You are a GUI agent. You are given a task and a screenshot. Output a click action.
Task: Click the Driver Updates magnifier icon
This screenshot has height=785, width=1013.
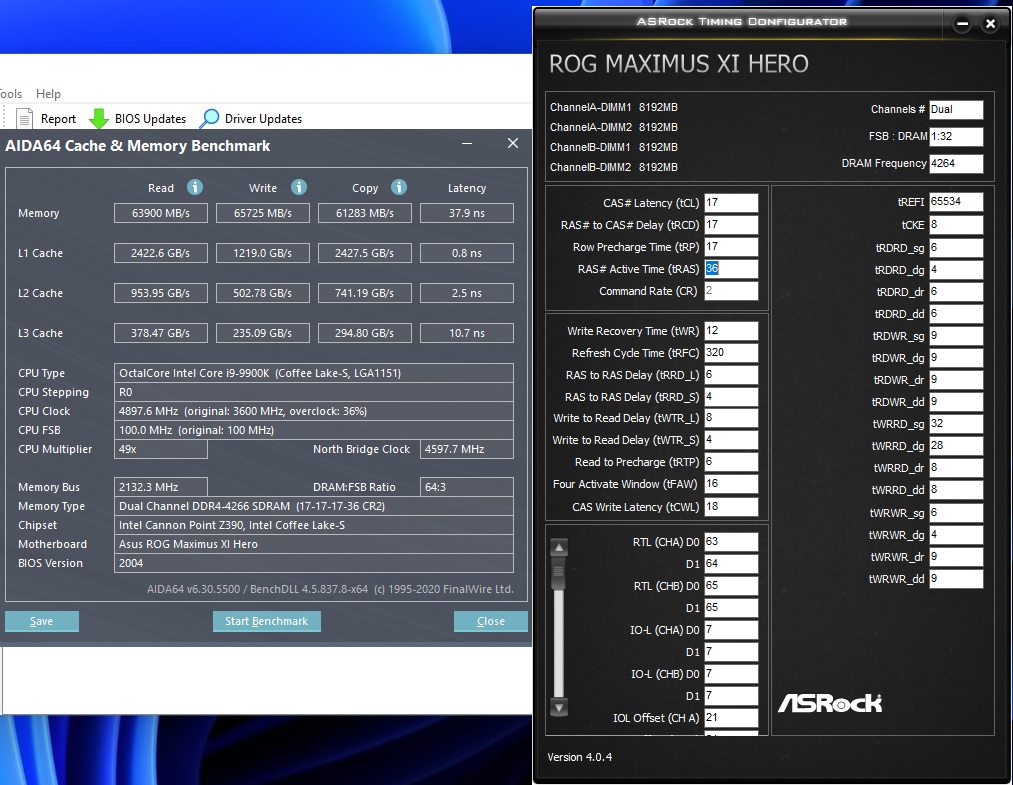[x=209, y=119]
